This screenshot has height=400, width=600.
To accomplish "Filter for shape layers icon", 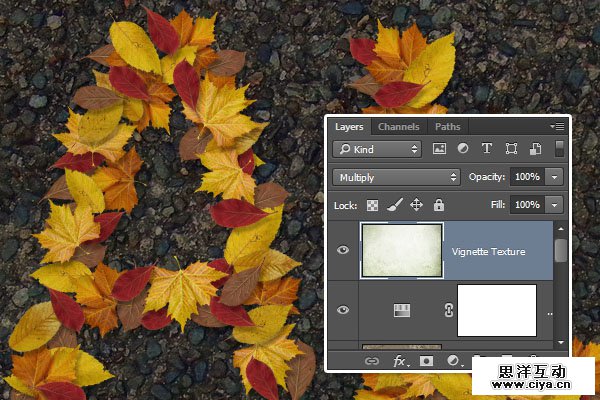I will pyautogui.click(x=511, y=149).
